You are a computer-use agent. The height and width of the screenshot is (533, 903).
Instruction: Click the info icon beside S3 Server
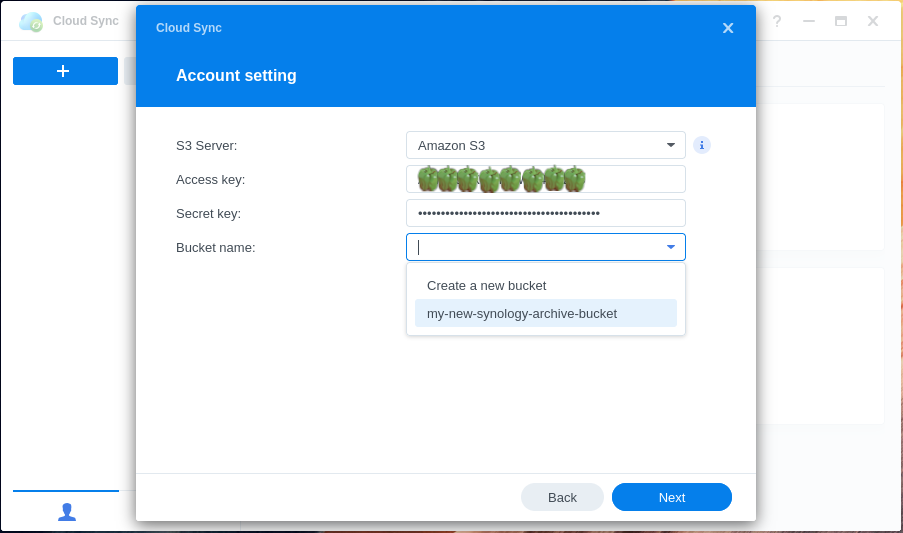click(702, 145)
